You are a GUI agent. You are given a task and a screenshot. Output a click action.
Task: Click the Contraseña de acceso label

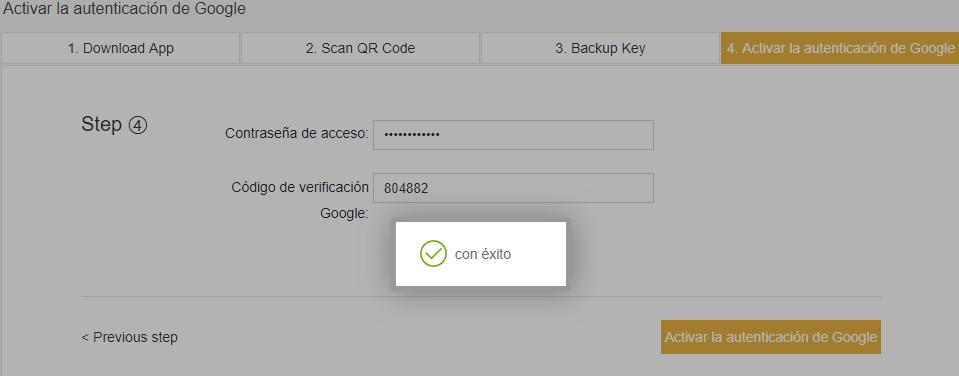pos(297,133)
